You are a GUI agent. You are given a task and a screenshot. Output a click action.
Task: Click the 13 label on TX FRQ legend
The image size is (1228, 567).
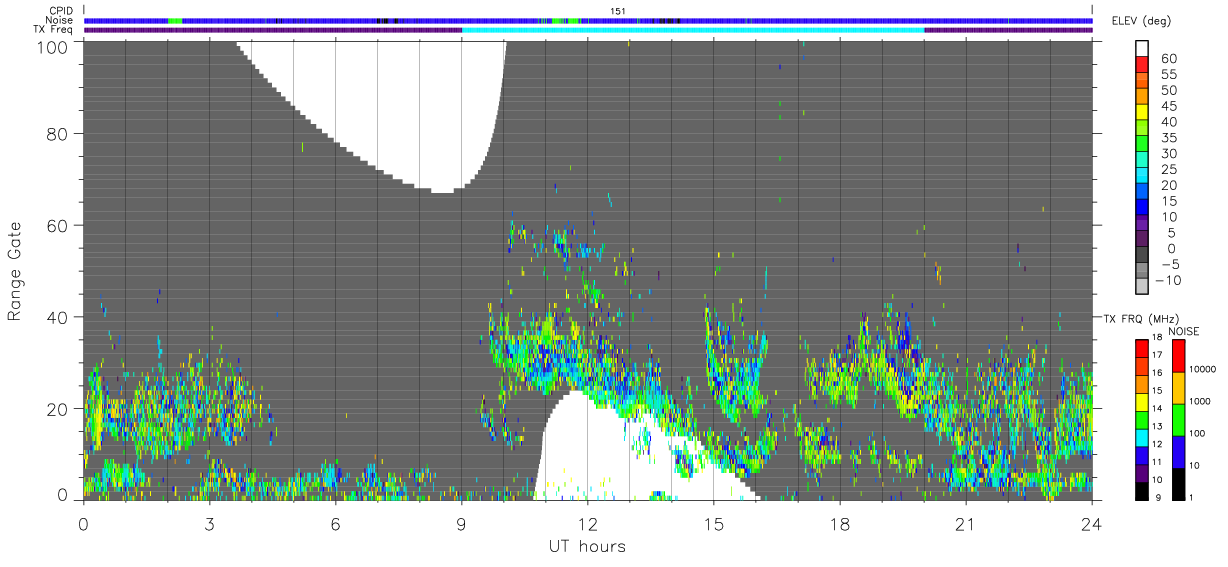pos(1158,426)
